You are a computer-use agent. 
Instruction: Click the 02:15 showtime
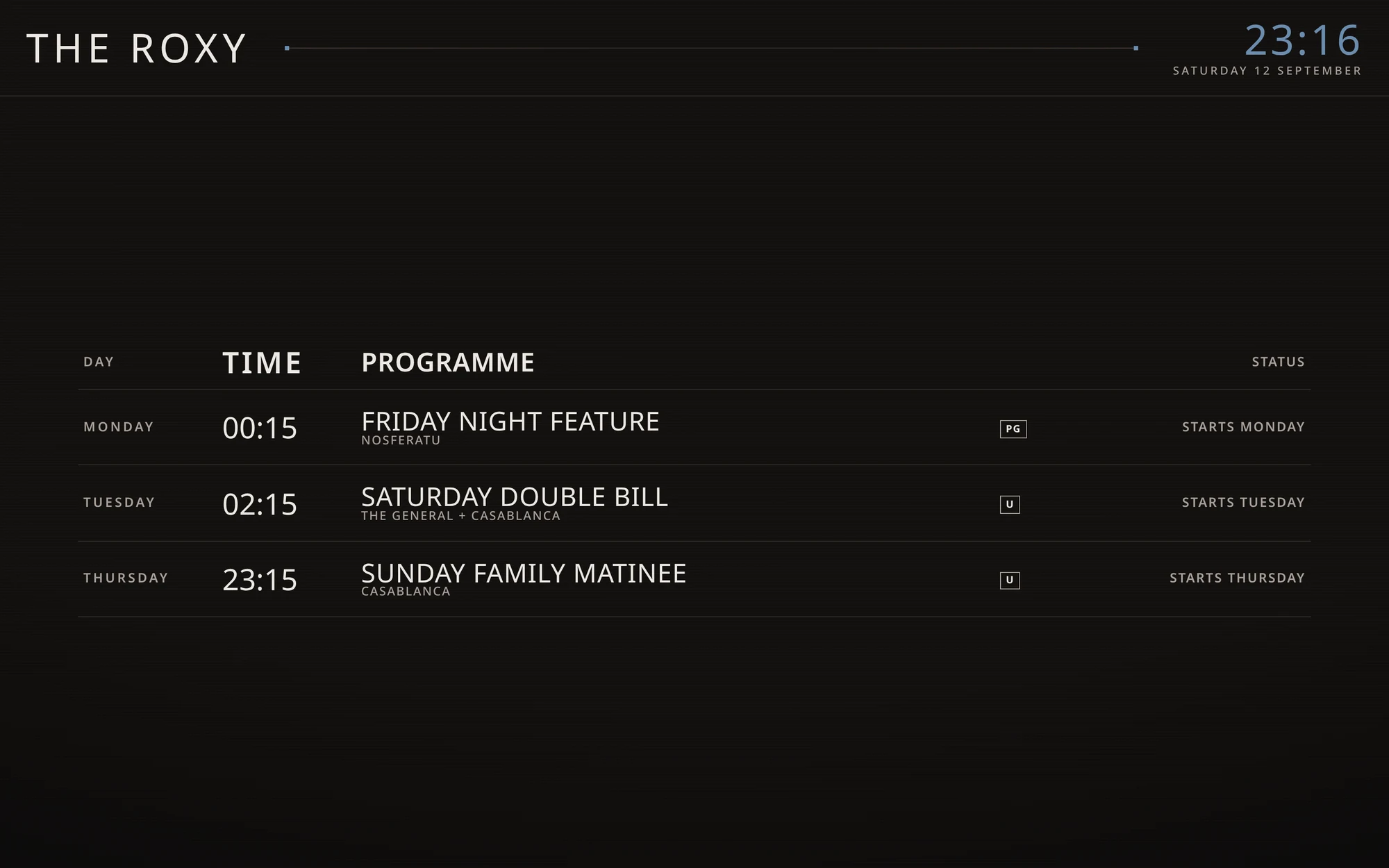[x=260, y=504]
